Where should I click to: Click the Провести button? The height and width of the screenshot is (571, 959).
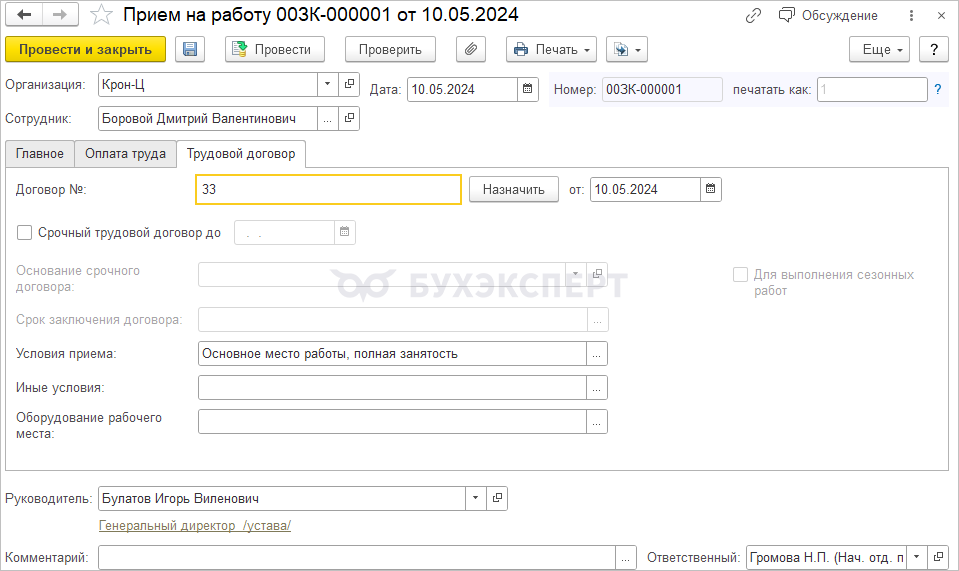point(275,50)
